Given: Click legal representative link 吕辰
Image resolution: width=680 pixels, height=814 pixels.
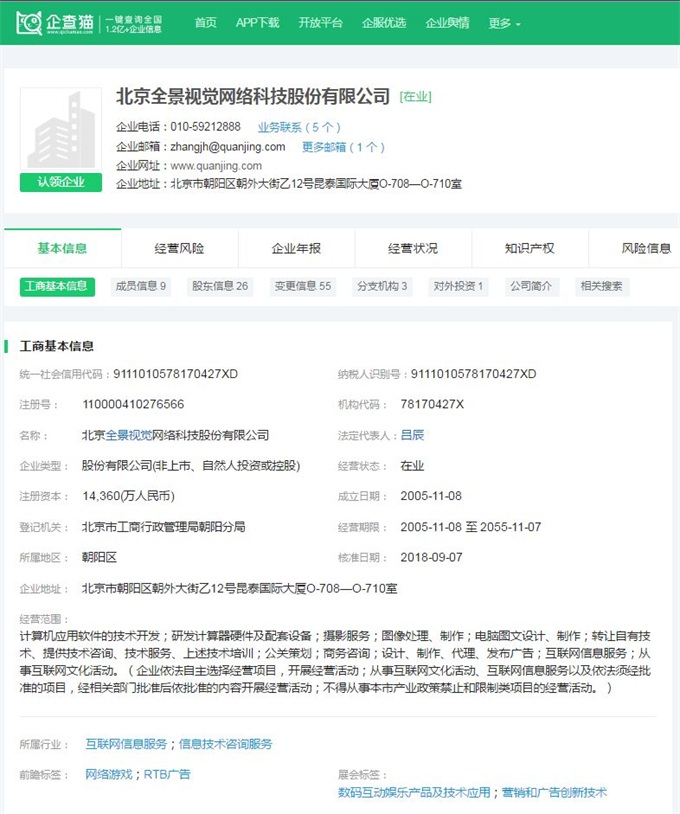Looking at the screenshot, I should tap(412, 435).
